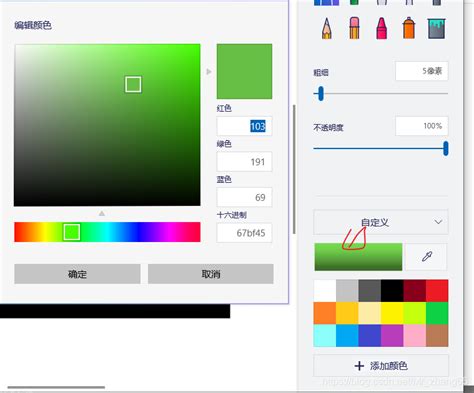Choose the bright red palette swatch
The image size is (474, 393).
(437, 291)
